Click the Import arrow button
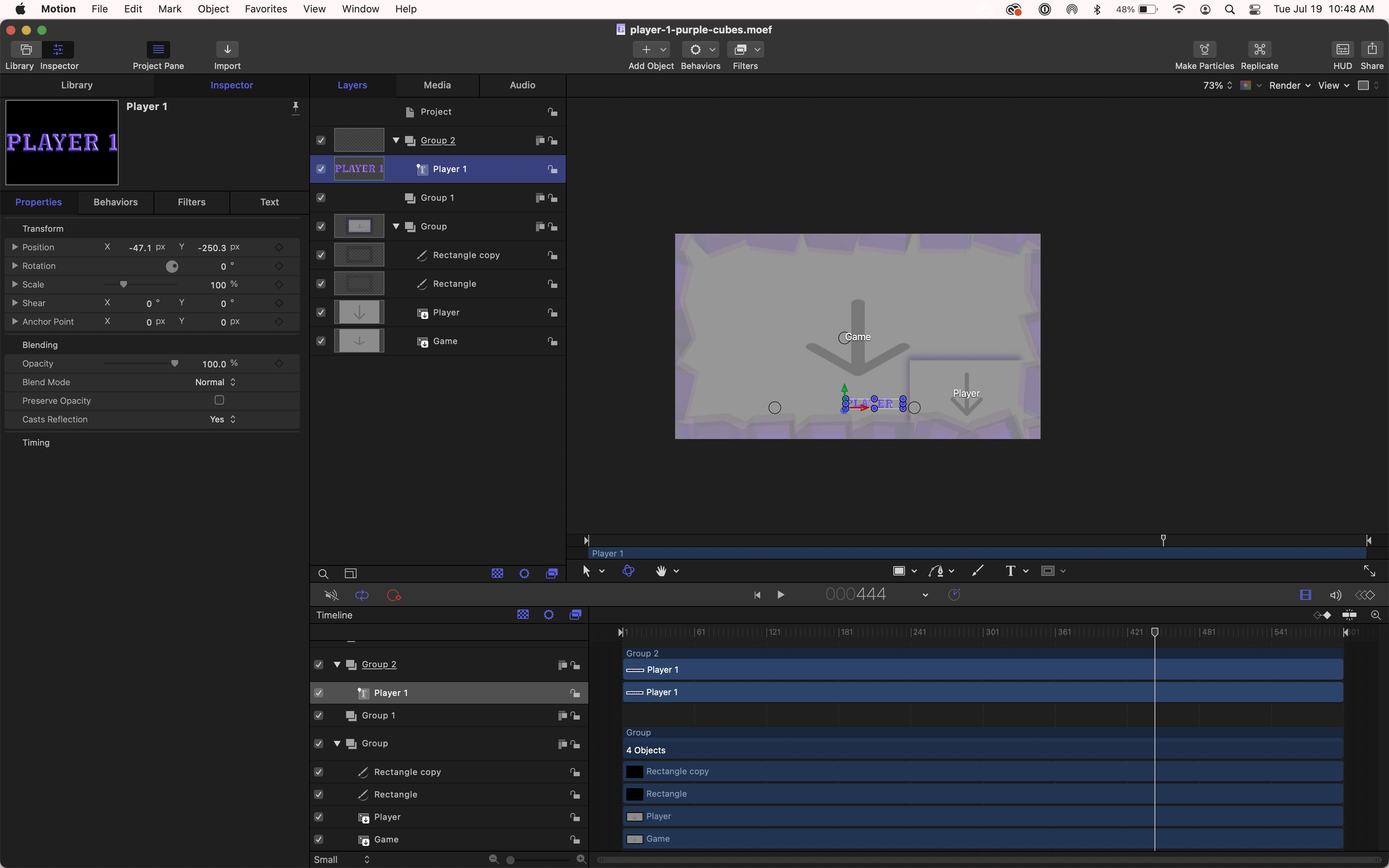The image size is (1389, 868). [x=227, y=50]
